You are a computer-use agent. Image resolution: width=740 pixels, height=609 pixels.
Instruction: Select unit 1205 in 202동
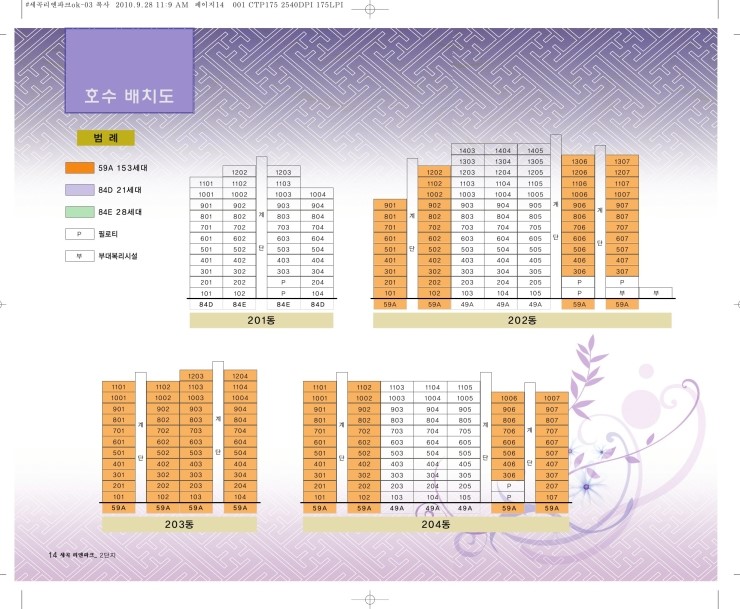535,172
